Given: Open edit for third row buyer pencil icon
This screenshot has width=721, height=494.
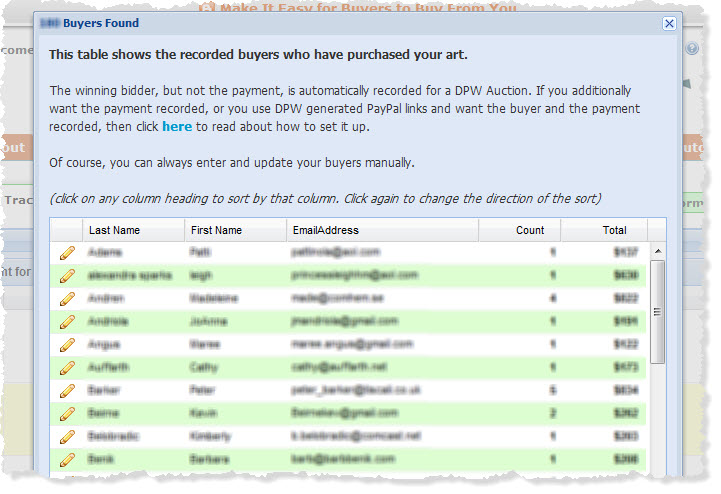Looking at the screenshot, I should pyautogui.click(x=67, y=299).
